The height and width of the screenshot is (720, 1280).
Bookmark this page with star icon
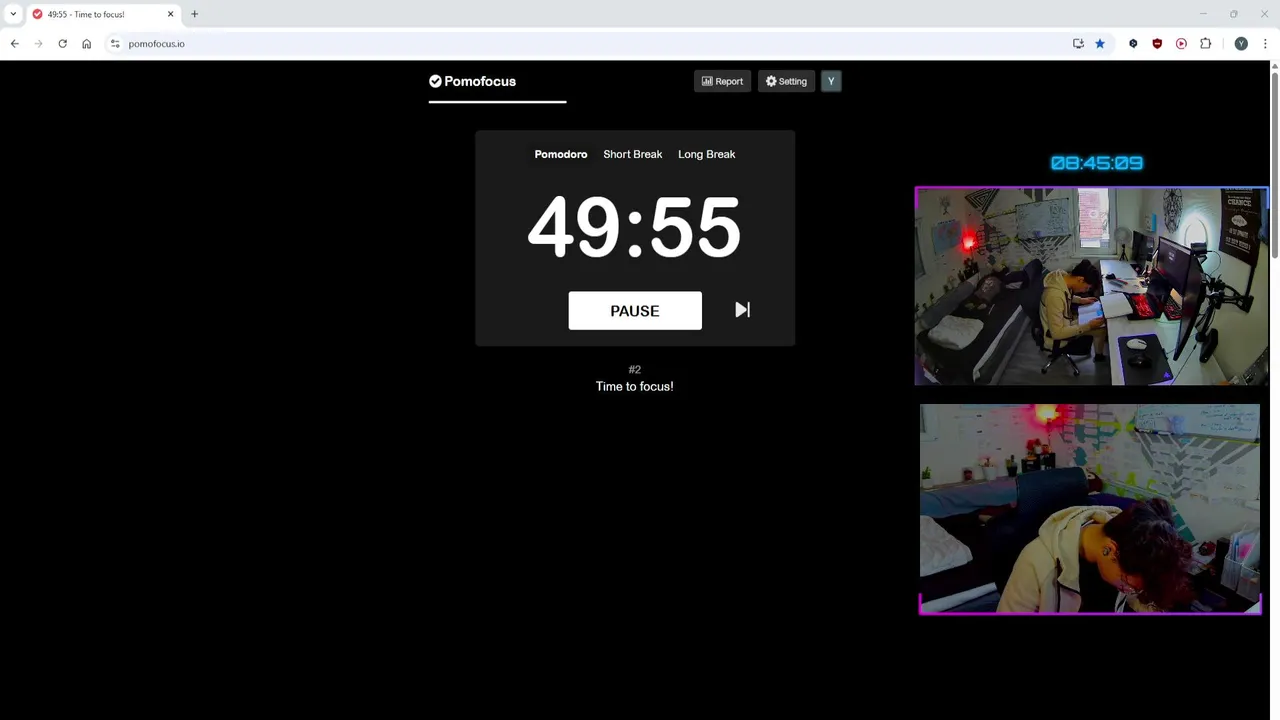1100,44
